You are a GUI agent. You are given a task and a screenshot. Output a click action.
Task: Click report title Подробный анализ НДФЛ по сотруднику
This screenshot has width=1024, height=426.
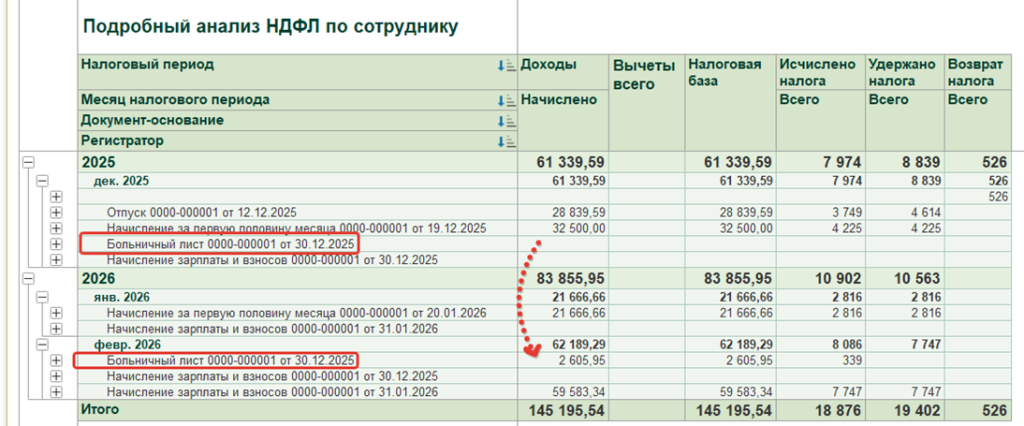click(x=271, y=27)
